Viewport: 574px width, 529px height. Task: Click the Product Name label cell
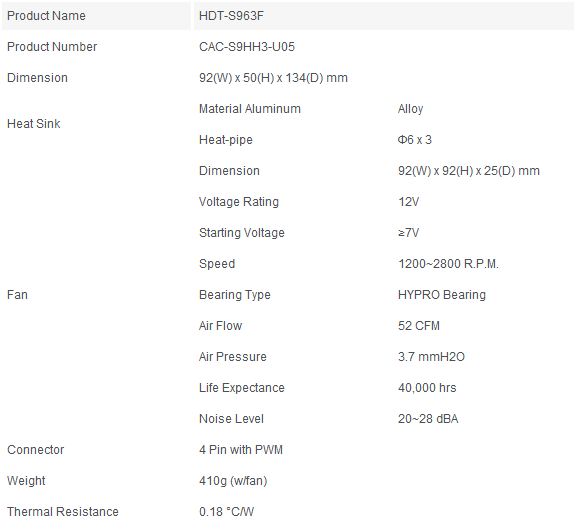click(96, 16)
